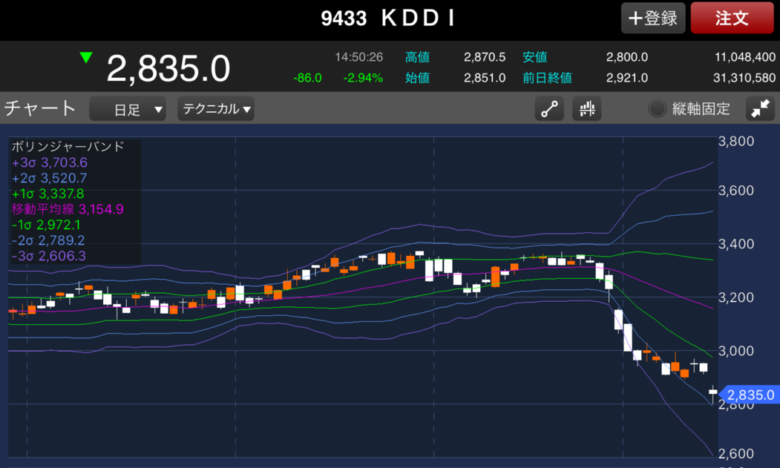Open the chart type candlestick icon
This screenshot has height=468, width=780.
(587, 109)
